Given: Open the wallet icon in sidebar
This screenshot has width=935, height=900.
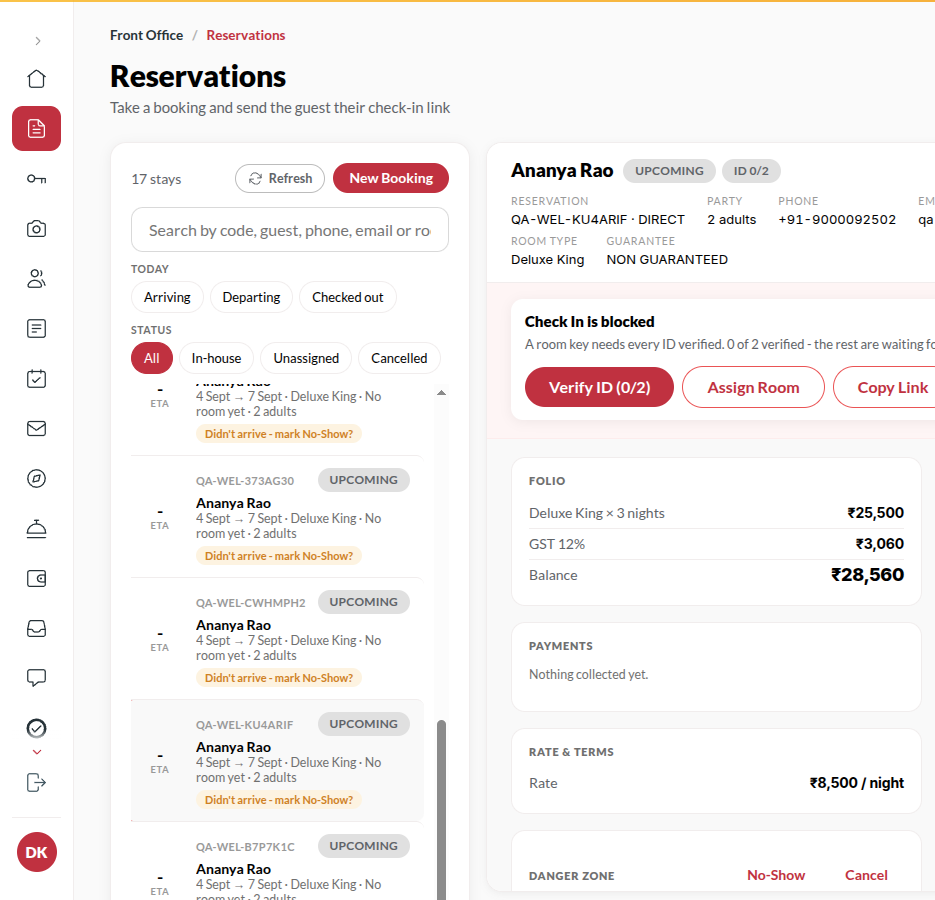Looking at the screenshot, I should point(36,579).
